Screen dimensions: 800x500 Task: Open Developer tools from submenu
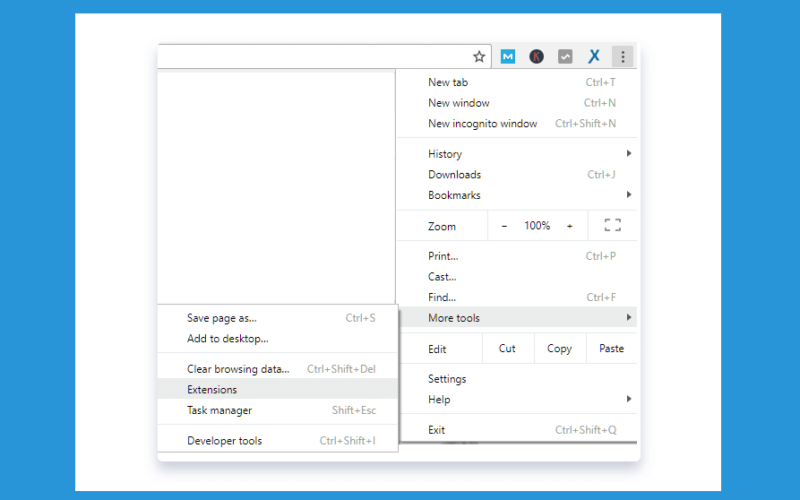coord(278,441)
